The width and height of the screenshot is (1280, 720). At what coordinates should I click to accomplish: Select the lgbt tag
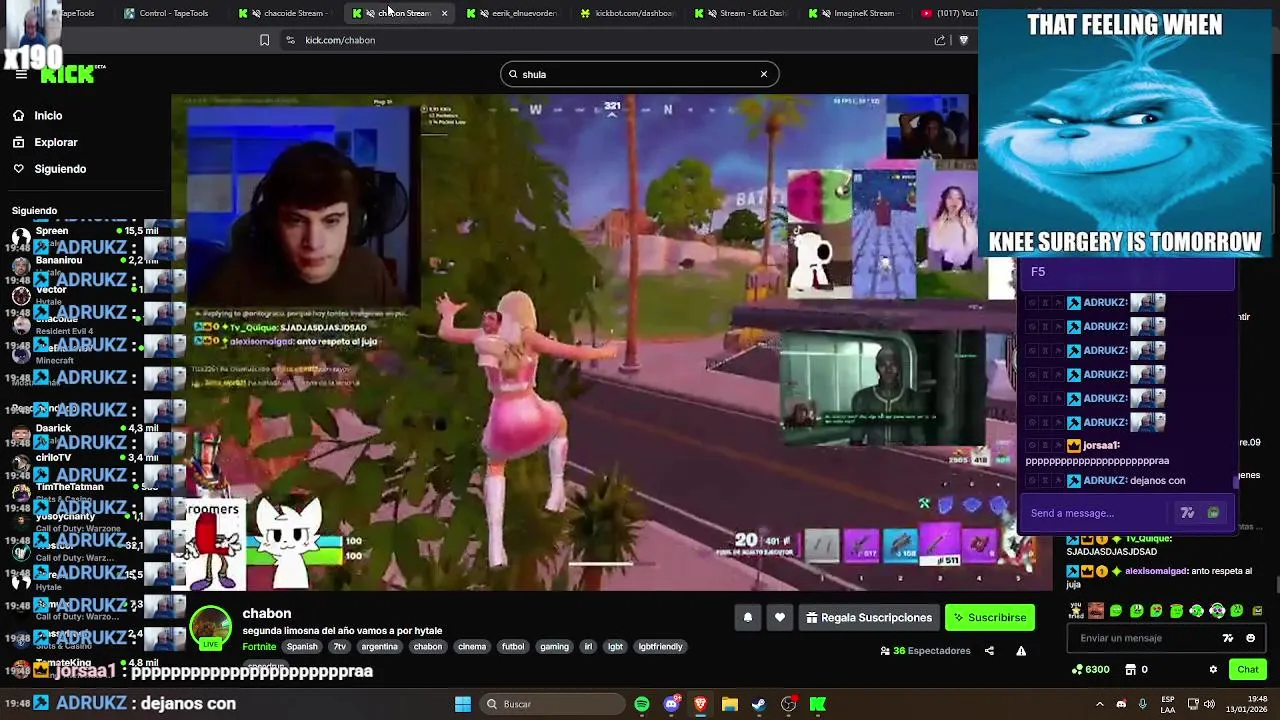pyautogui.click(x=615, y=647)
